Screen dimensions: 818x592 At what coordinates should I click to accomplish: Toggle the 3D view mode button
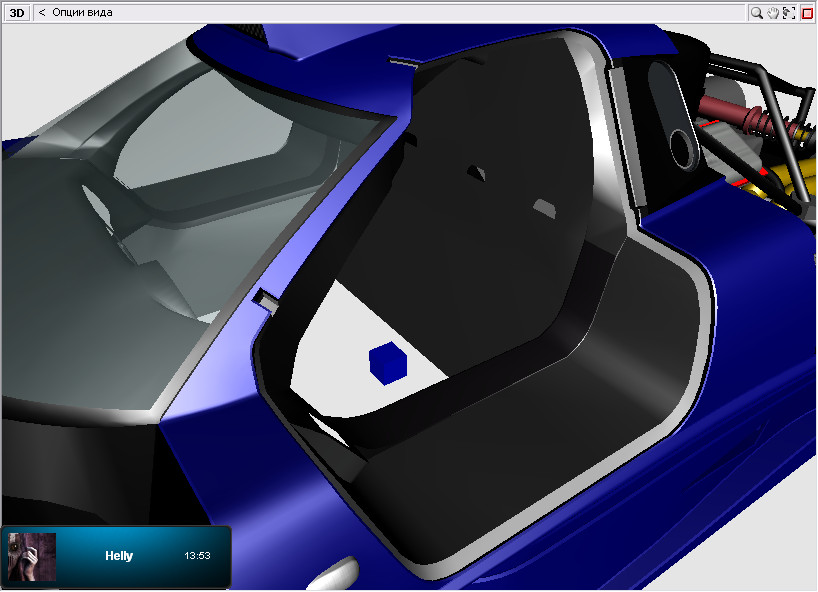[x=17, y=13]
